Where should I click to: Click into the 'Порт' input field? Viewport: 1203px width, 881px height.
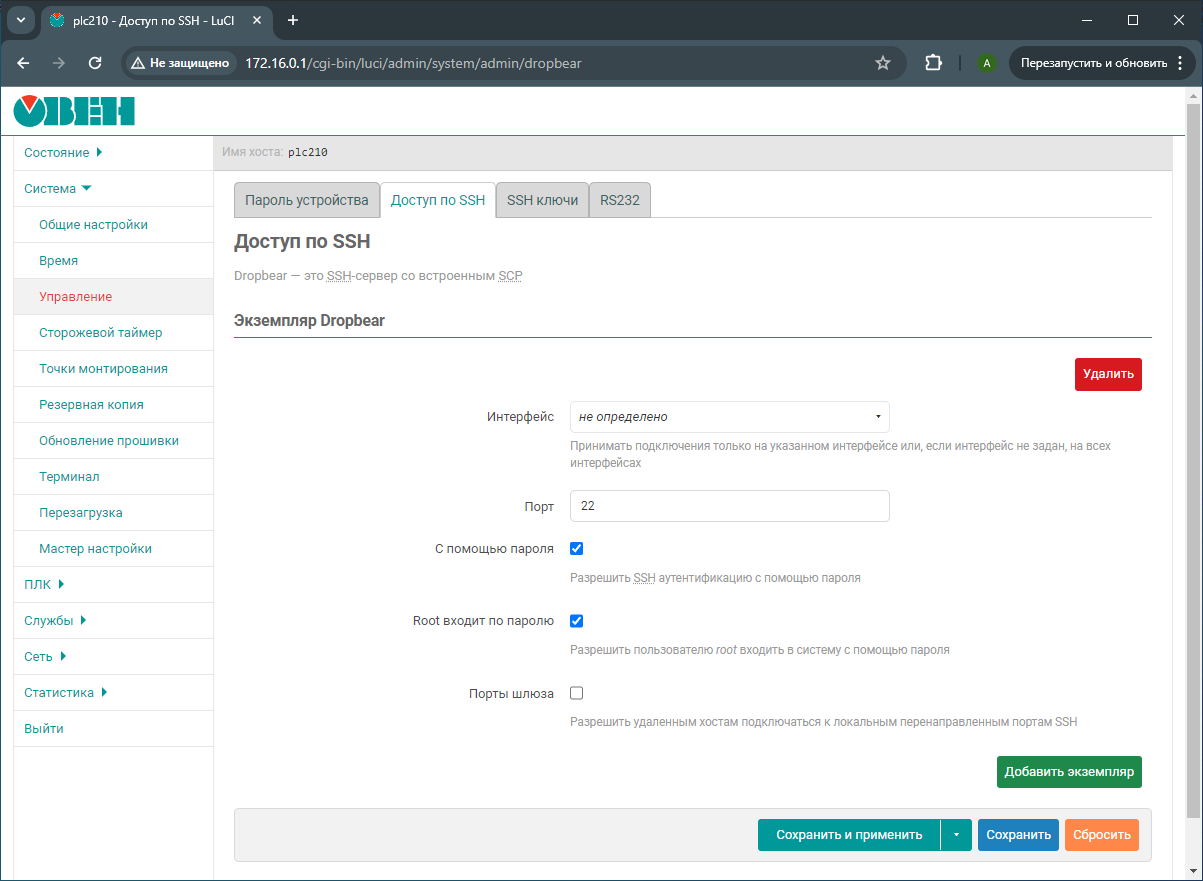tap(729, 506)
